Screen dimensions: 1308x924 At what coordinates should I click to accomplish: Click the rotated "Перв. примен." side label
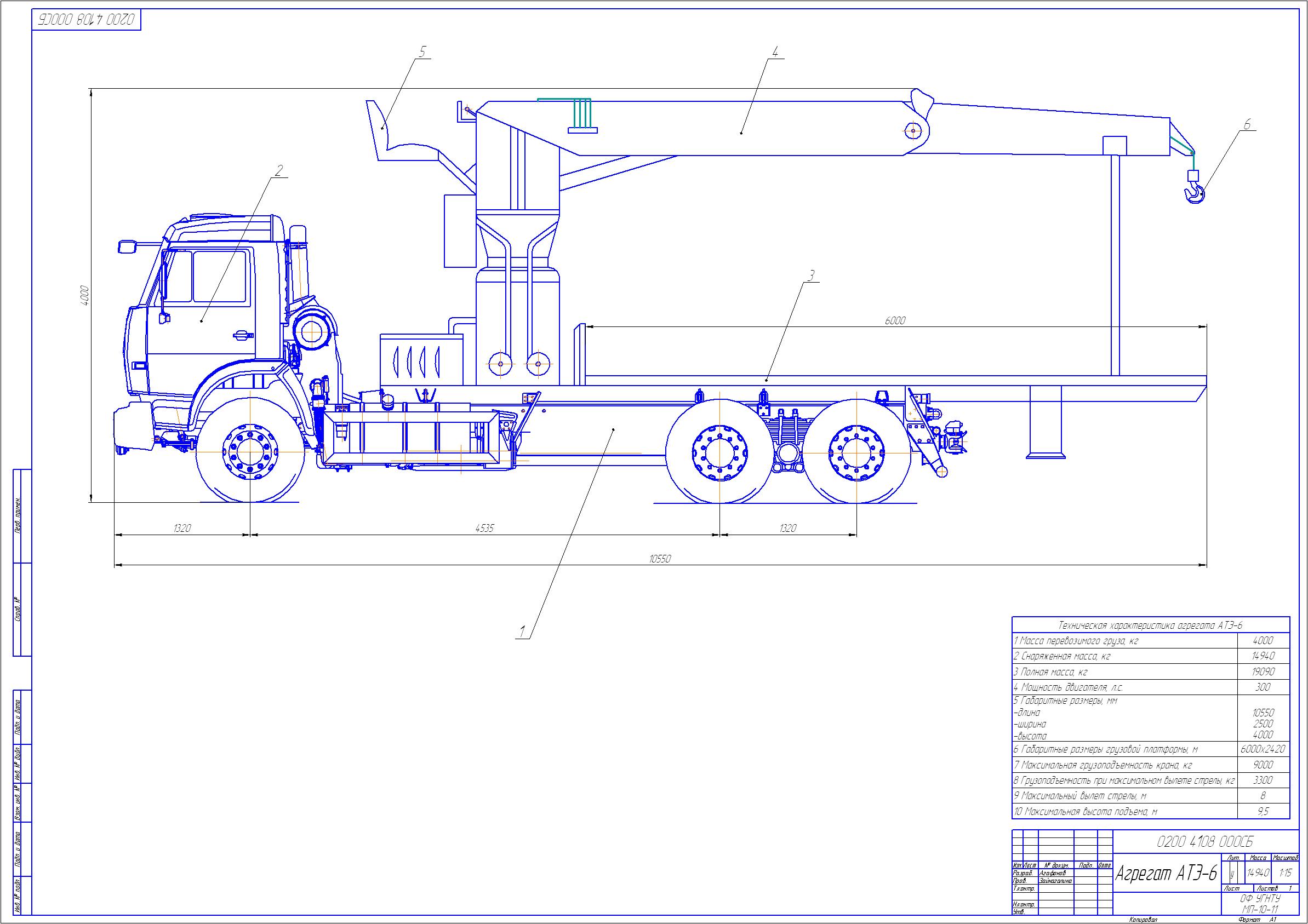[x=18, y=515]
